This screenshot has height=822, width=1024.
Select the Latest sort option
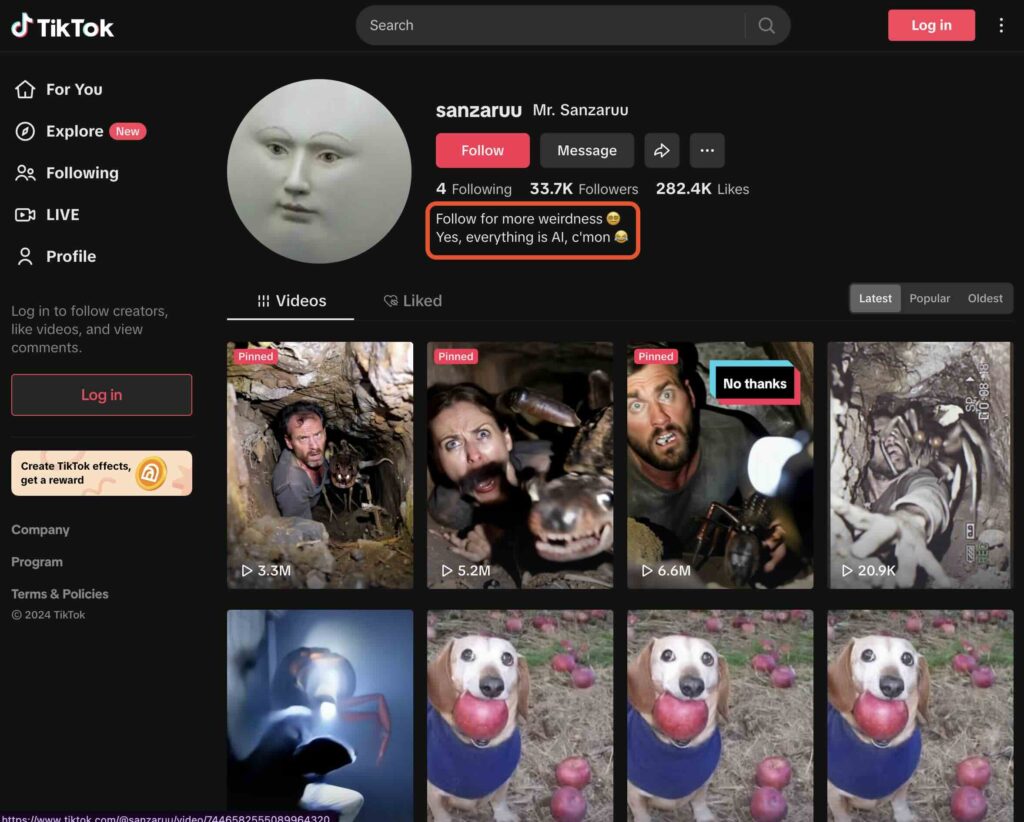(x=875, y=299)
